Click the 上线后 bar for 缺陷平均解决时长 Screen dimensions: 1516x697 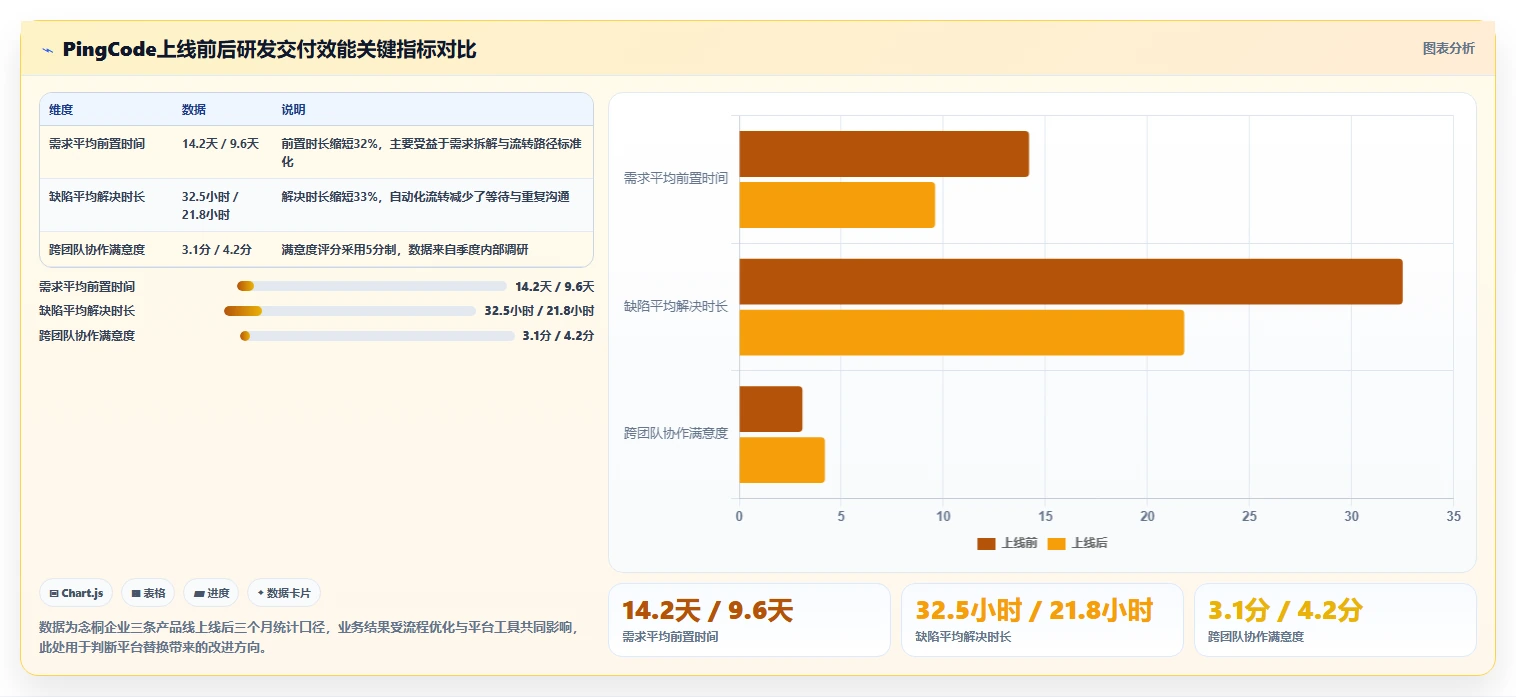[962, 332]
